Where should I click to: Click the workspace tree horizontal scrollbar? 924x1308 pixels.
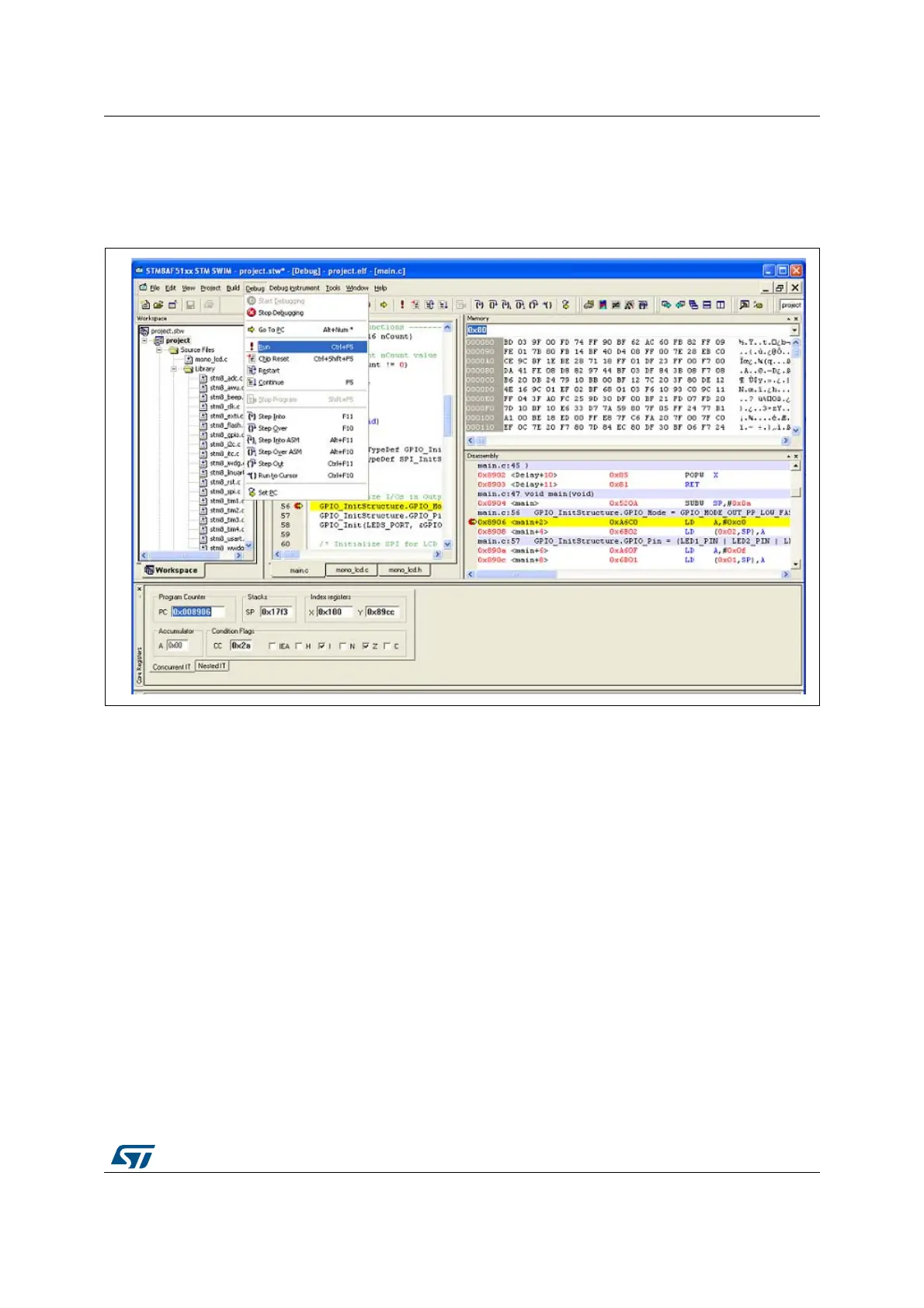pos(192,556)
